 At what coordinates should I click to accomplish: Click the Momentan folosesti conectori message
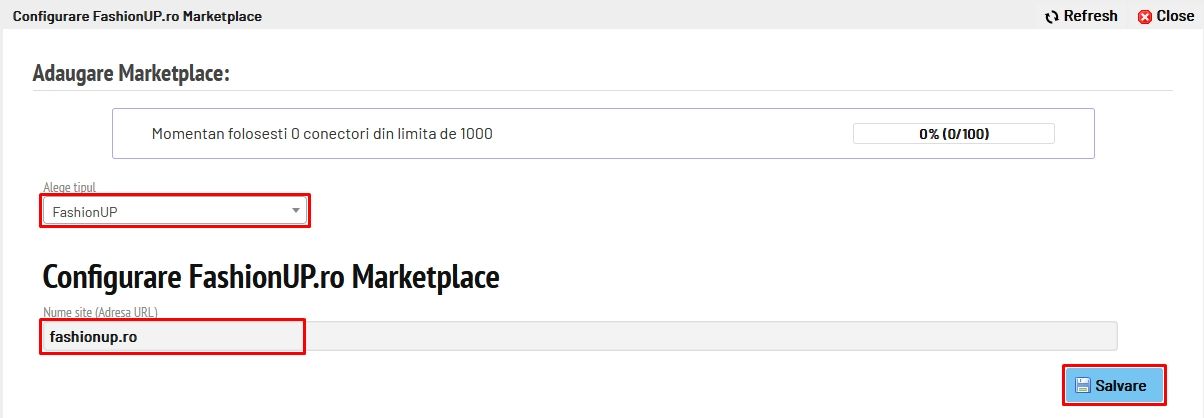tap(322, 134)
